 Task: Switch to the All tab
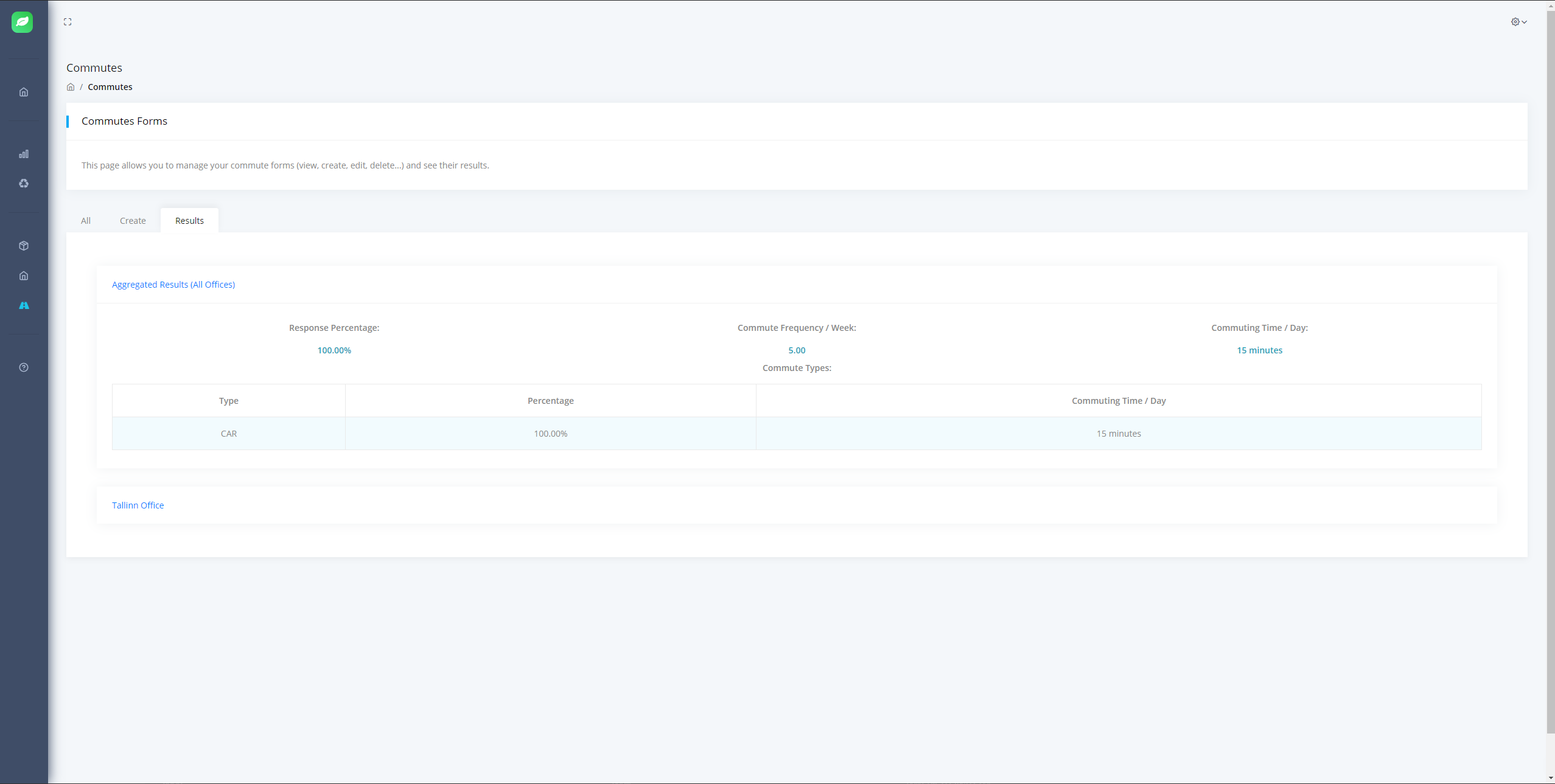point(86,221)
